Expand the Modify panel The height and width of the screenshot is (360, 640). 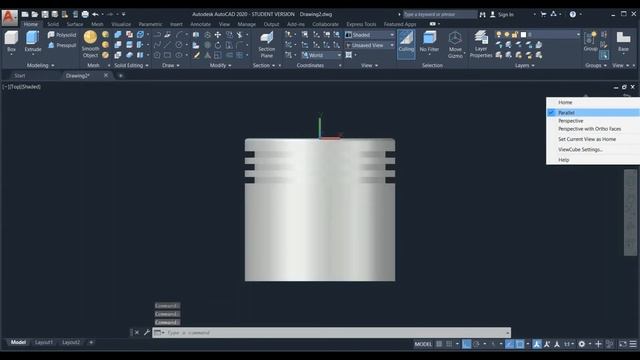(220, 65)
